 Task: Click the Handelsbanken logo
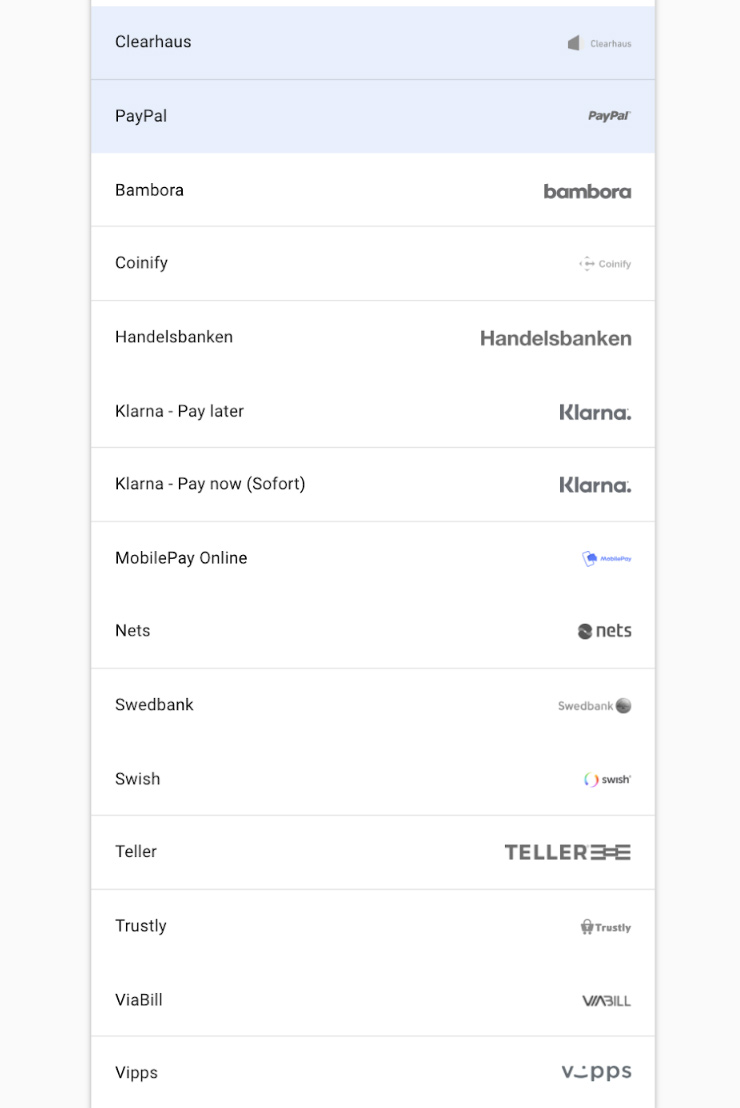[x=556, y=338]
